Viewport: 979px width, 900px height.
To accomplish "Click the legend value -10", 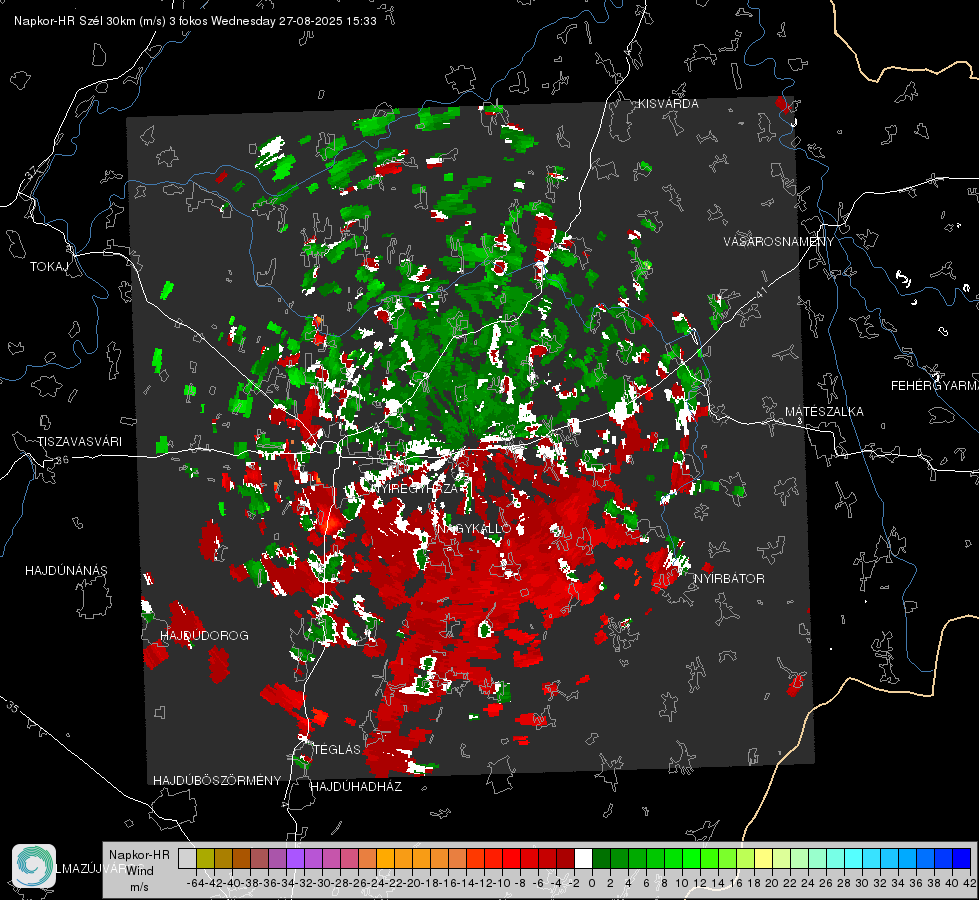I will 502,883.
